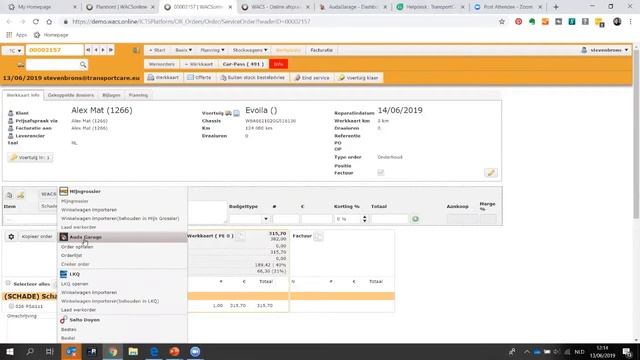Click the copy icon above Item
The image size is (640, 360).
pyautogui.click(x=9, y=195)
